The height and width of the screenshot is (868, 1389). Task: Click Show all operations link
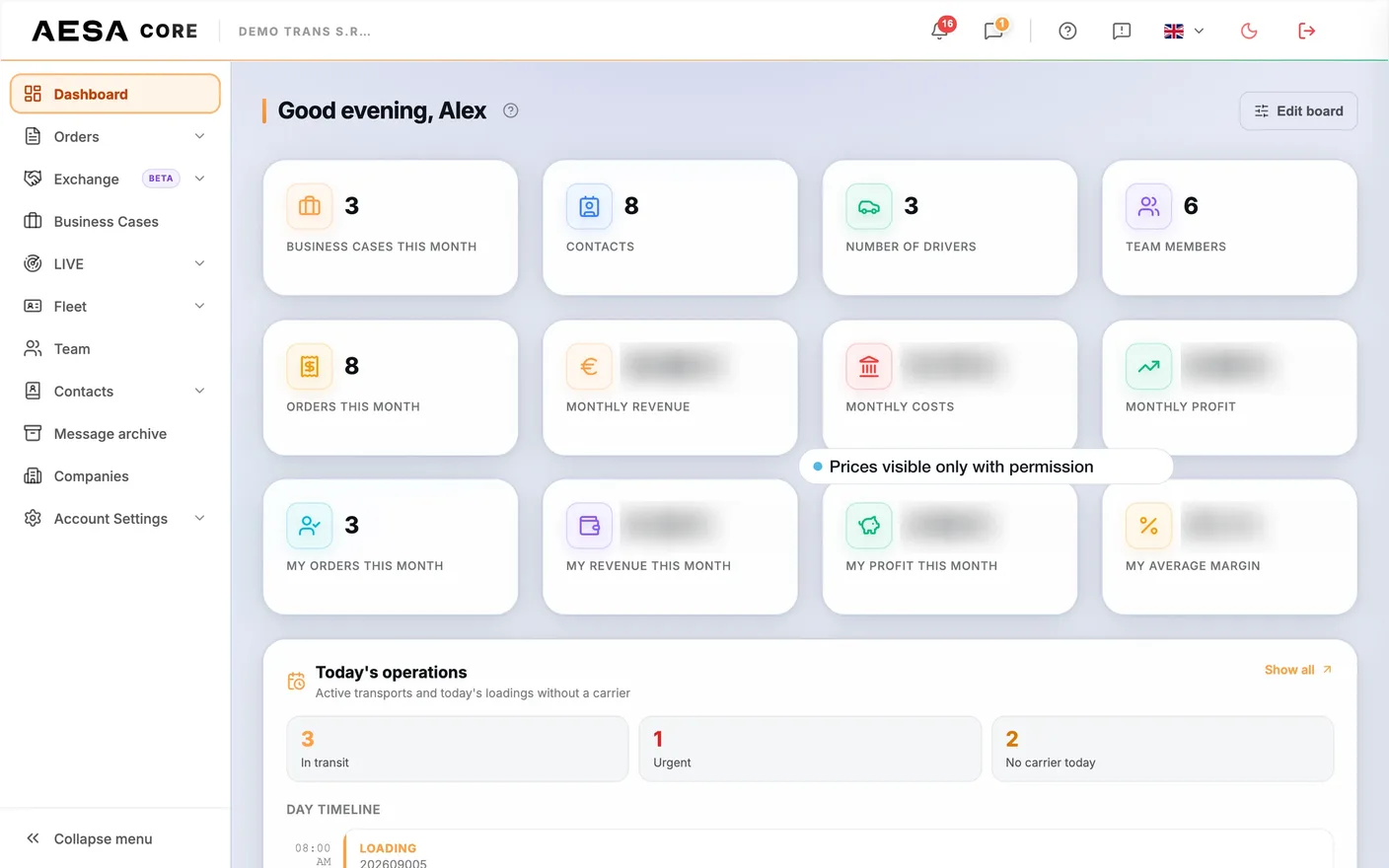(1298, 670)
